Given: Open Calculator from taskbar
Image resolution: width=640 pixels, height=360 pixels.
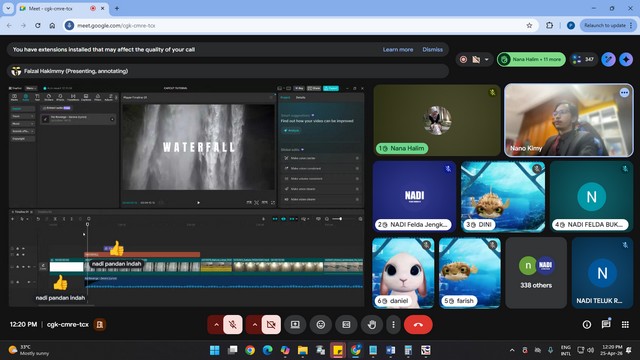Looking at the screenshot, I should [408, 350].
